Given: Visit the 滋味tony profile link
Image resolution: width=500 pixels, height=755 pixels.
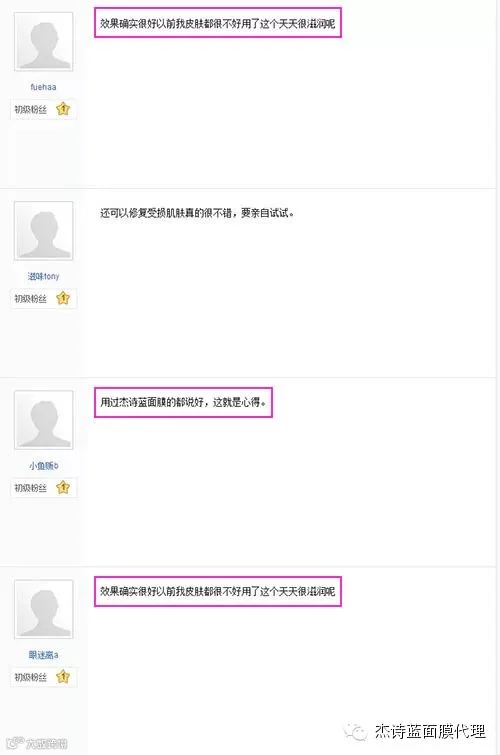Looking at the screenshot, I should (x=43, y=276).
